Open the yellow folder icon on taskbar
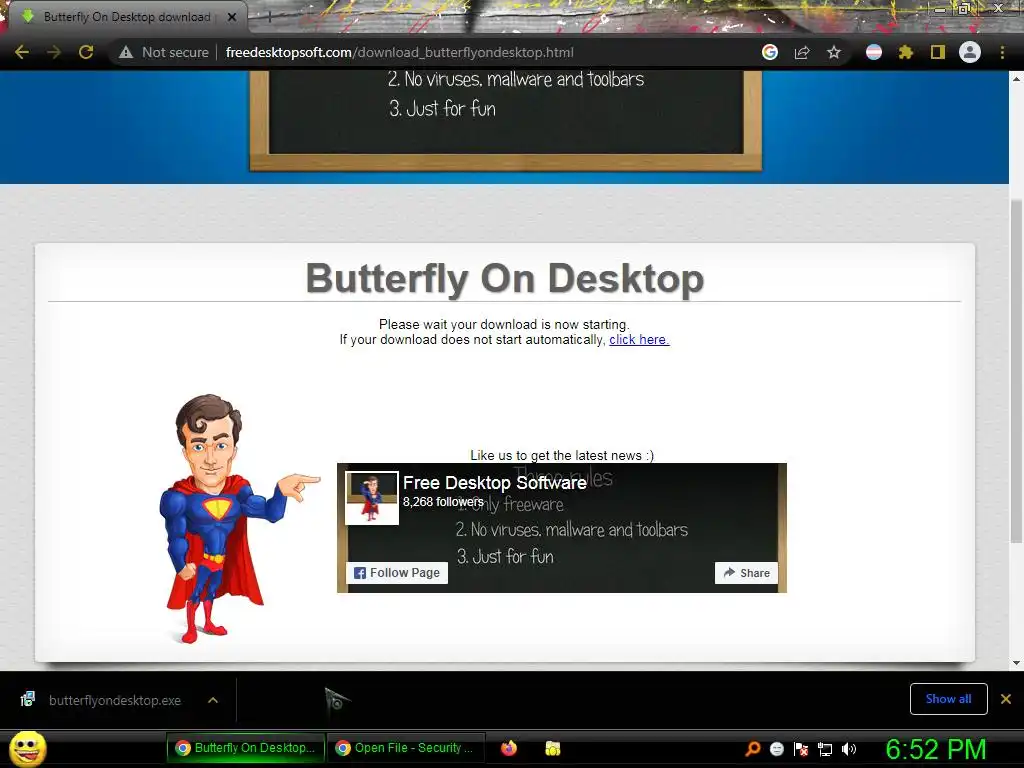The width and height of the screenshot is (1024, 768). click(x=552, y=748)
